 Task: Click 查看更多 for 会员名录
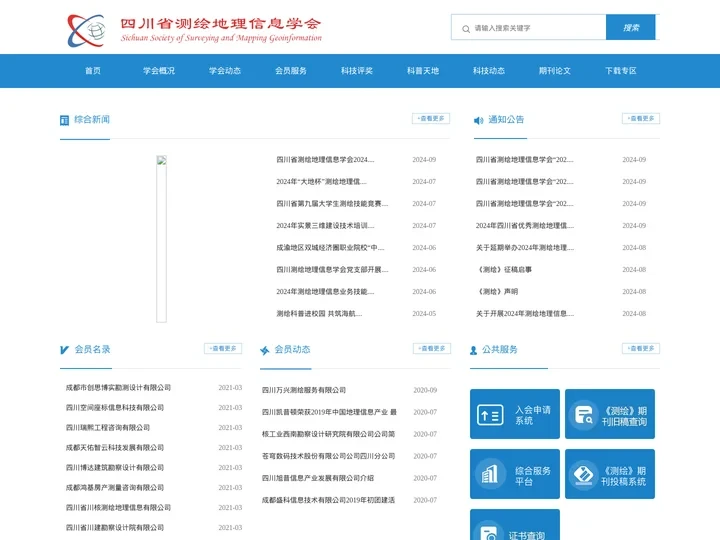coord(223,349)
